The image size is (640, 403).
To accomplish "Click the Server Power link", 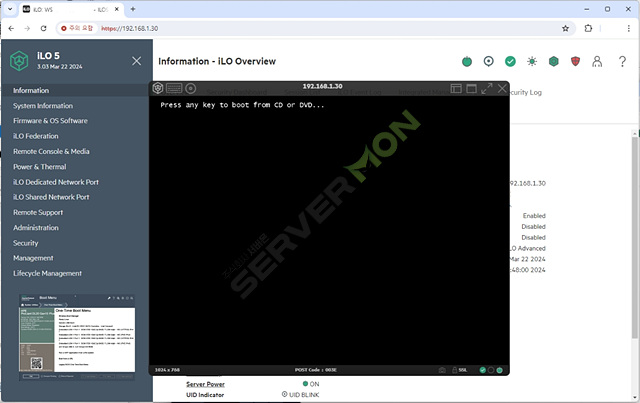I will pyautogui.click(x=205, y=384).
